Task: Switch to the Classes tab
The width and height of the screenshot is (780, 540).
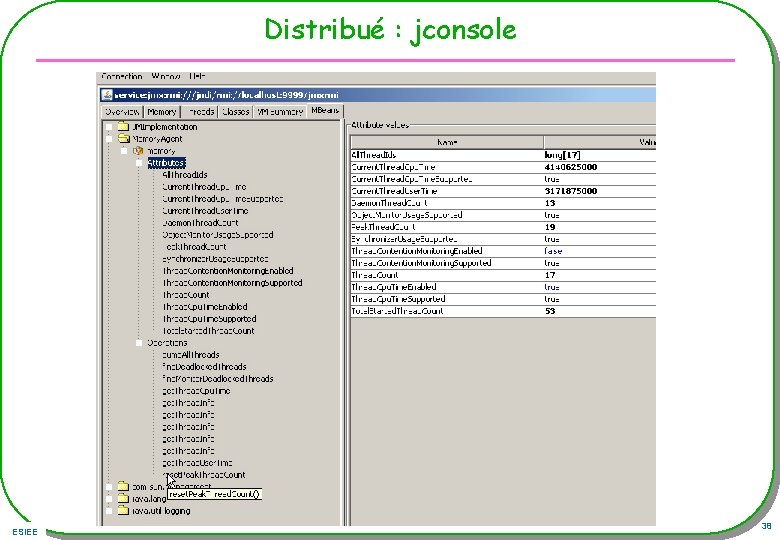Action: [x=236, y=112]
